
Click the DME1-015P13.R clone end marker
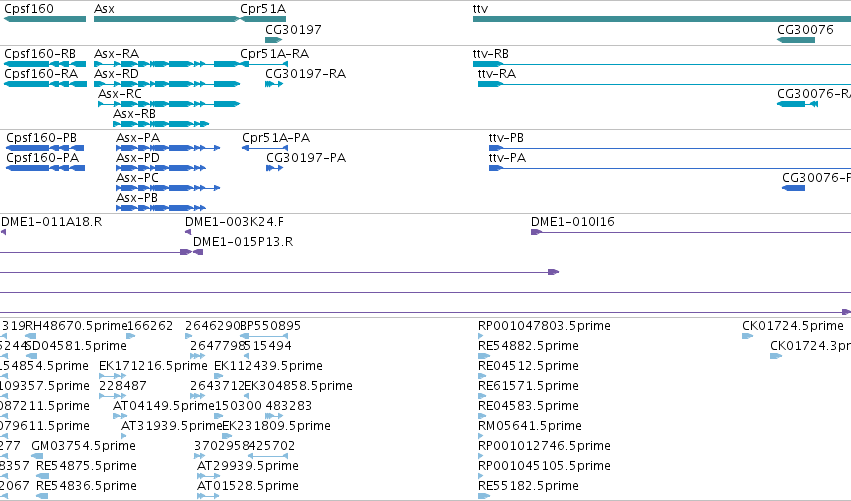tap(198, 252)
